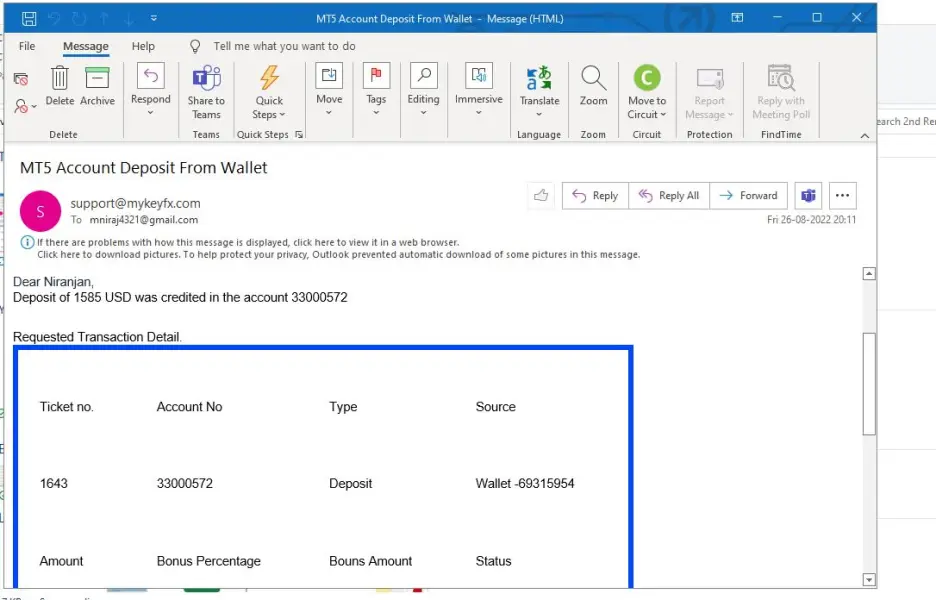Switch to the Help tab

click(143, 46)
